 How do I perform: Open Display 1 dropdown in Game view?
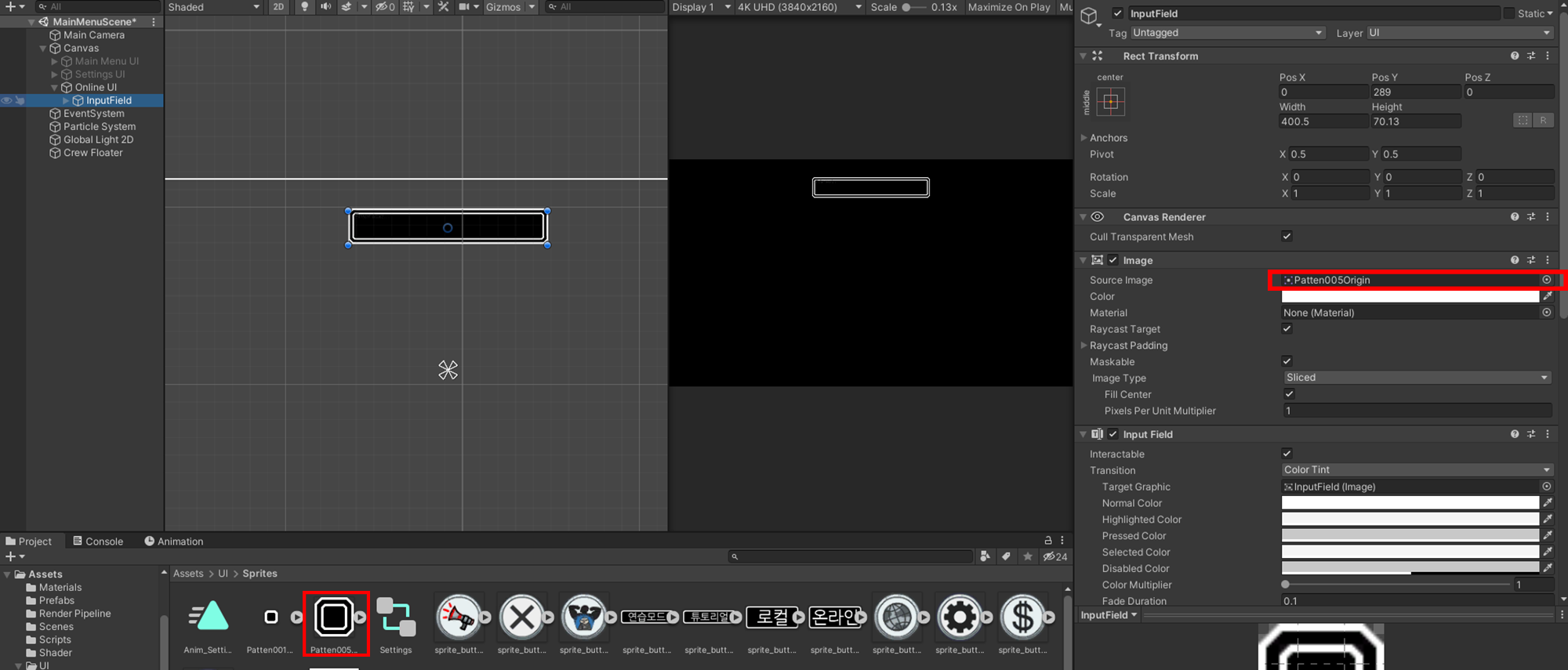701,7
